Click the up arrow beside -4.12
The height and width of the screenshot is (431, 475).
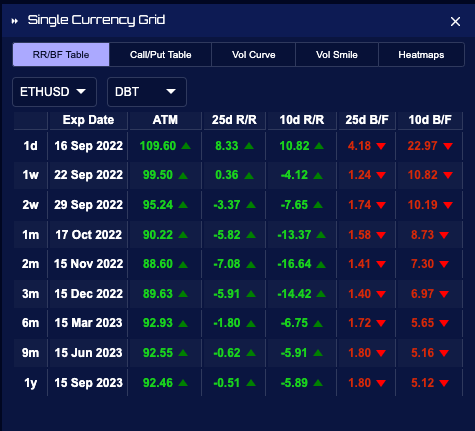(x=318, y=175)
